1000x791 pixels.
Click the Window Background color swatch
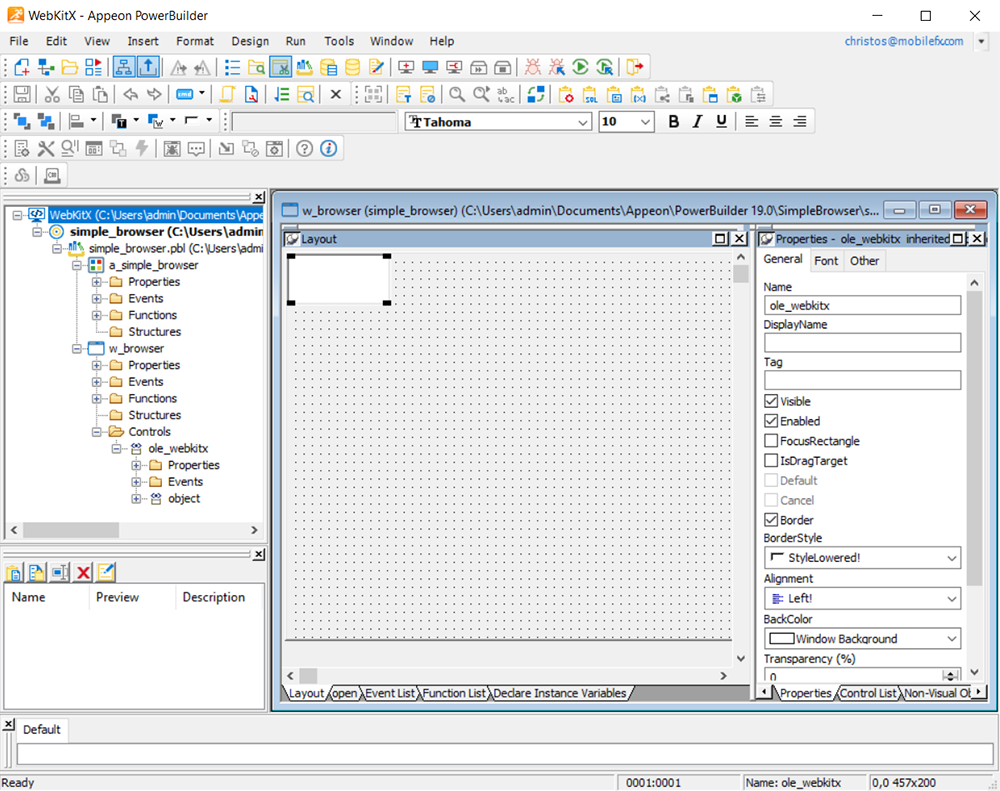[782, 639]
